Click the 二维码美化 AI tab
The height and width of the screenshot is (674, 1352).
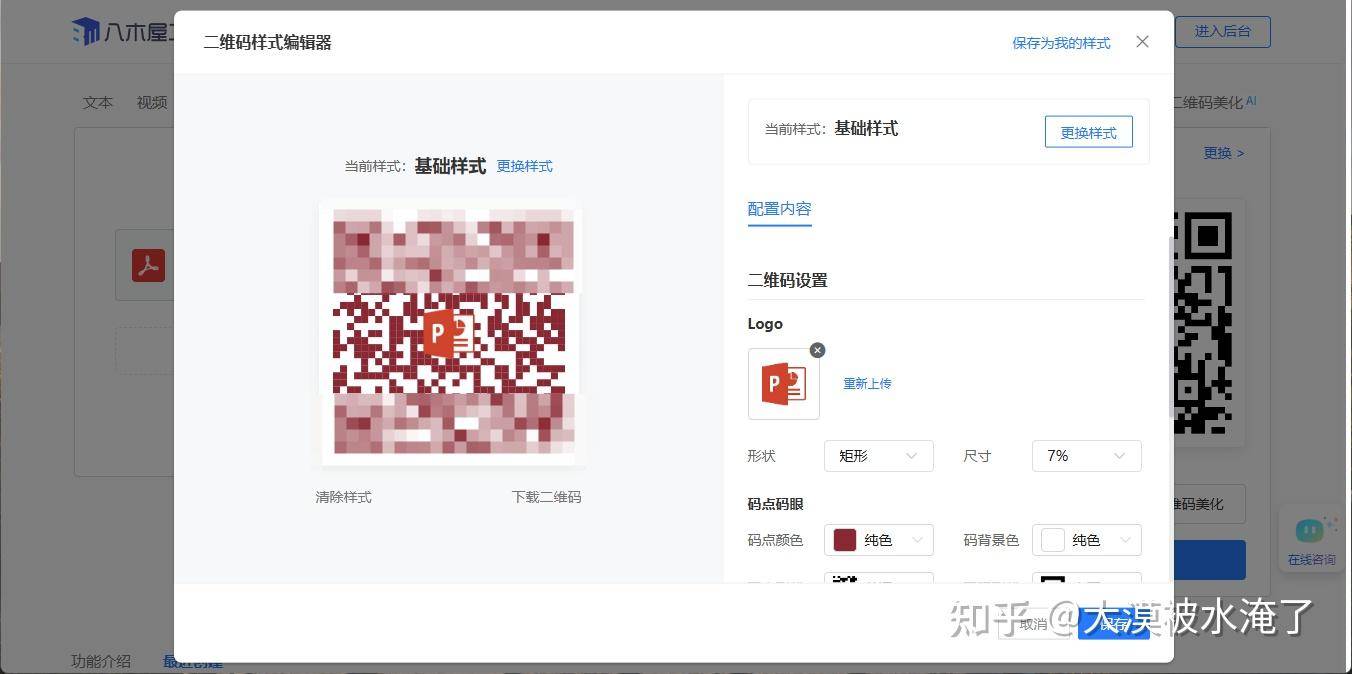pos(1214,102)
